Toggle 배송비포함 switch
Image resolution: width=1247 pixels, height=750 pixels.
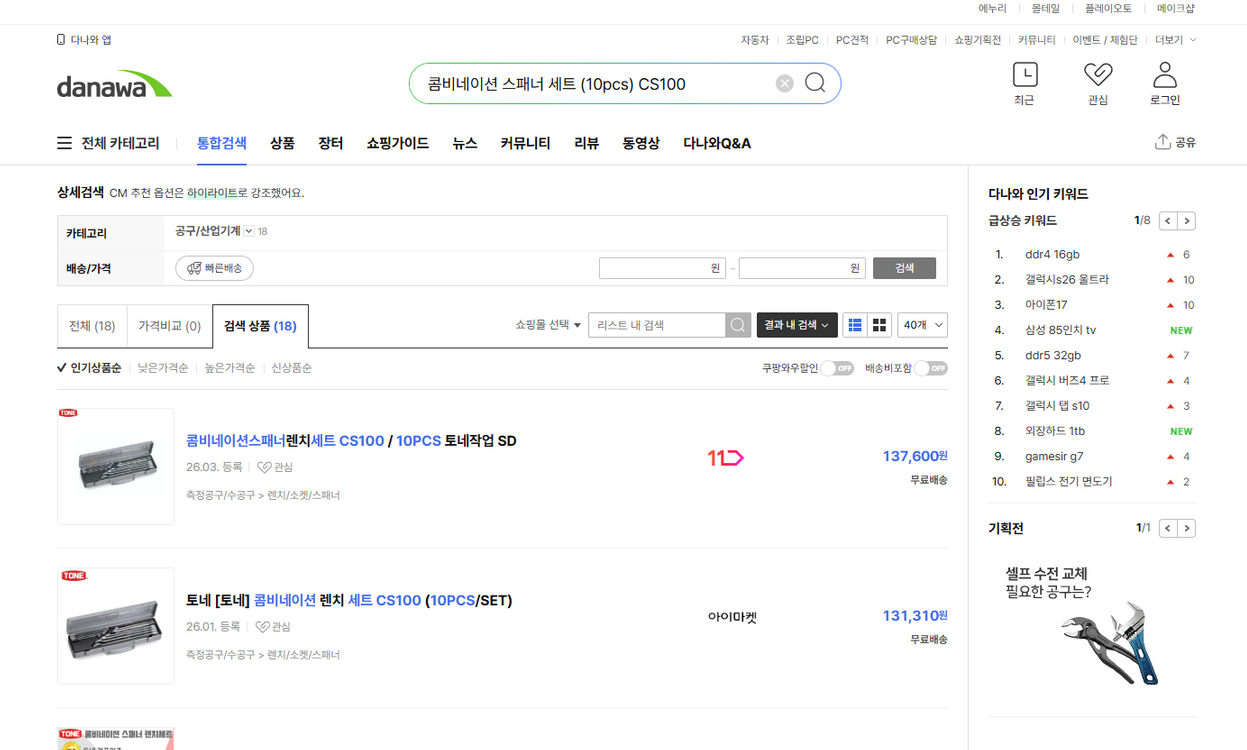931,368
